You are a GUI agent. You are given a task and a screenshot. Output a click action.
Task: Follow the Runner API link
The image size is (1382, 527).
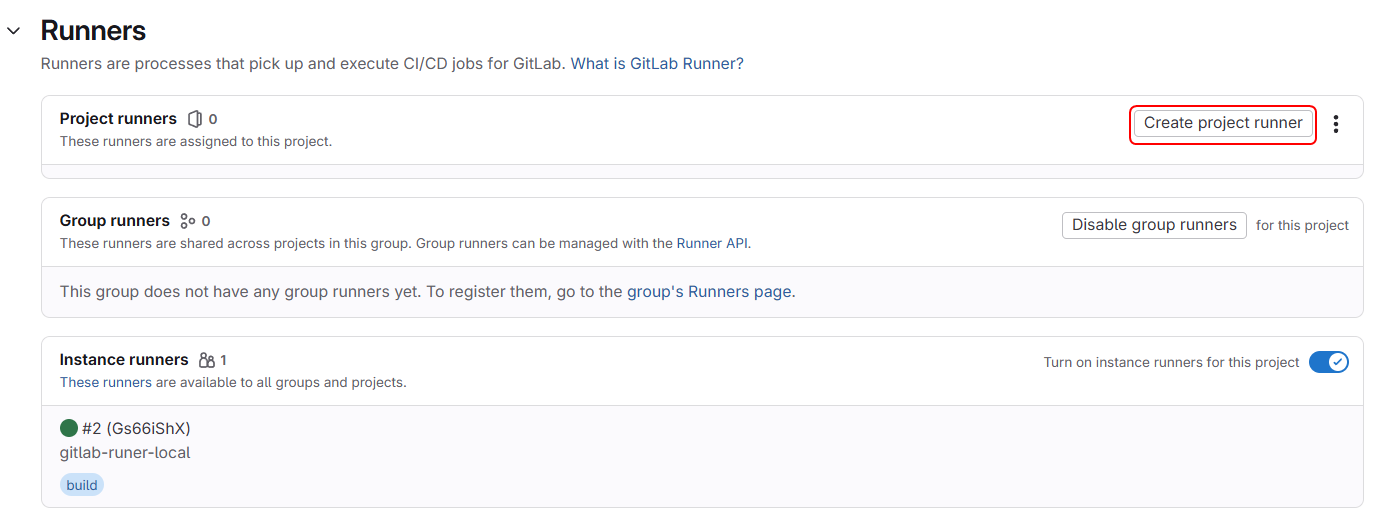pos(712,243)
